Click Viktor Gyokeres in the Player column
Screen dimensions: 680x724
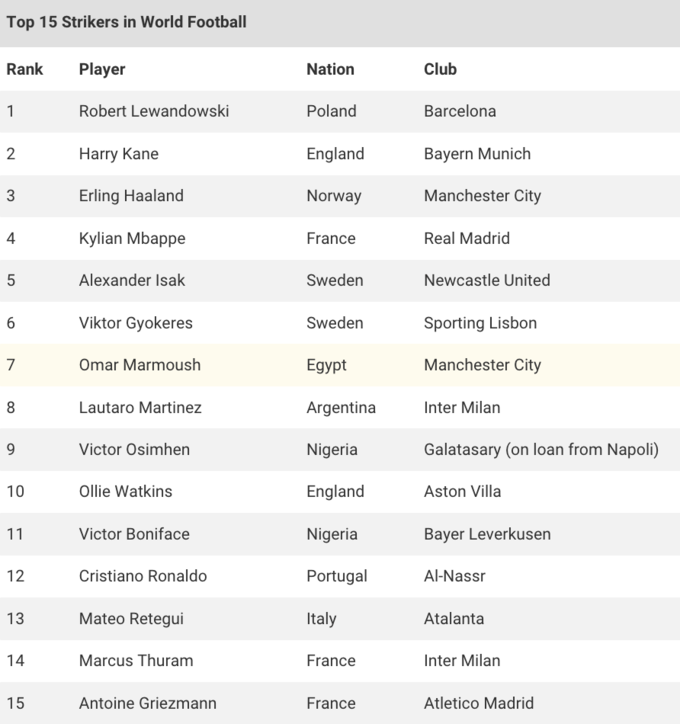pyautogui.click(x=136, y=323)
